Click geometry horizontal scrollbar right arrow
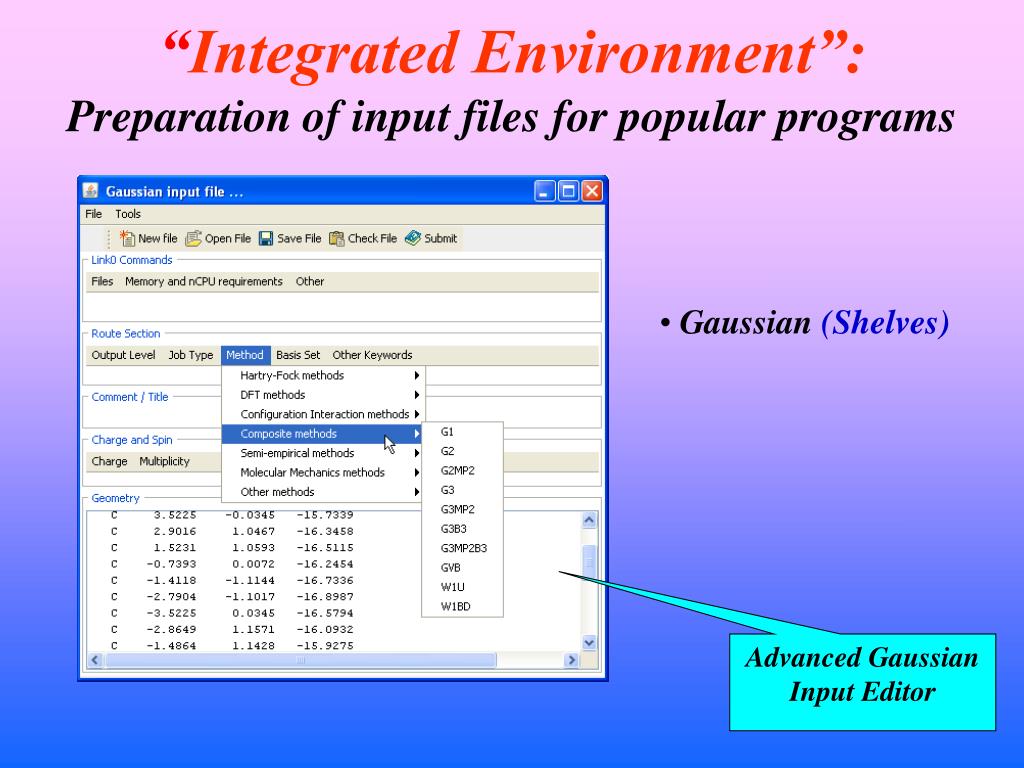The width and height of the screenshot is (1024, 768). (x=571, y=660)
